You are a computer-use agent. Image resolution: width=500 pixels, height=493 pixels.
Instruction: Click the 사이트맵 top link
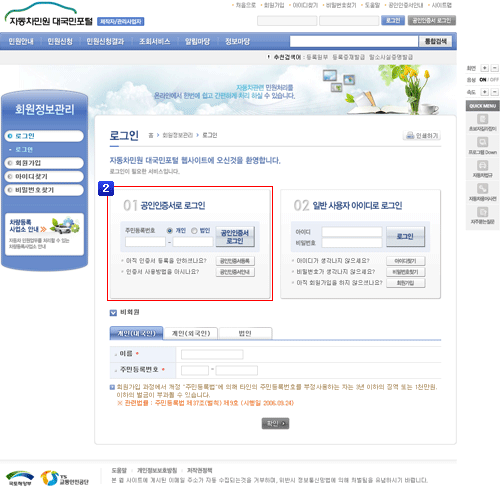[x=442, y=5]
